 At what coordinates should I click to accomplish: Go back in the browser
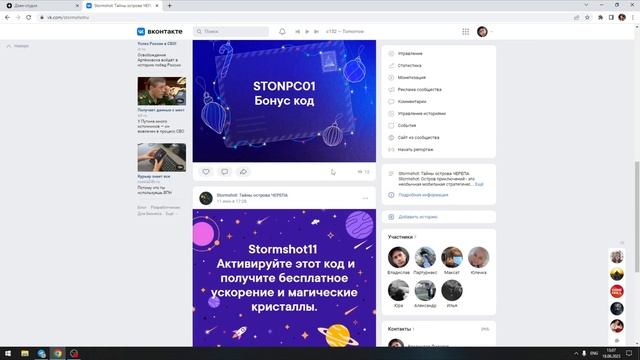click(7, 18)
